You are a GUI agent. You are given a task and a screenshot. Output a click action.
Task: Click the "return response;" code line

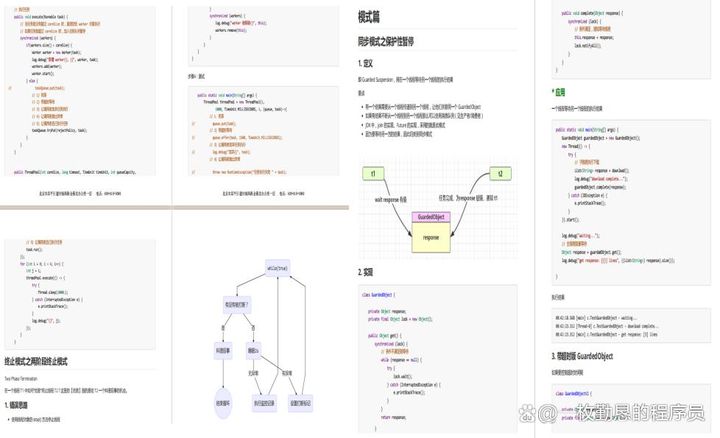(x=393, y=417)
